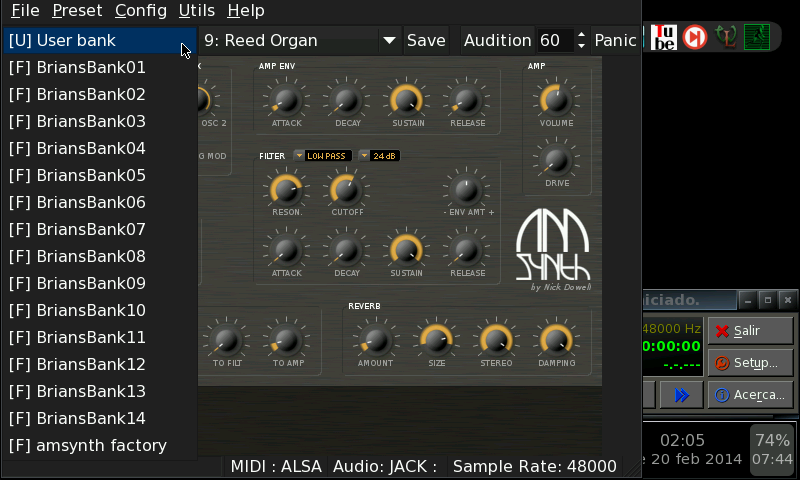The width and height of the screenshot is (800, 480).
Task: Click the blue fast-forward transport button
Action: (682, 395)
